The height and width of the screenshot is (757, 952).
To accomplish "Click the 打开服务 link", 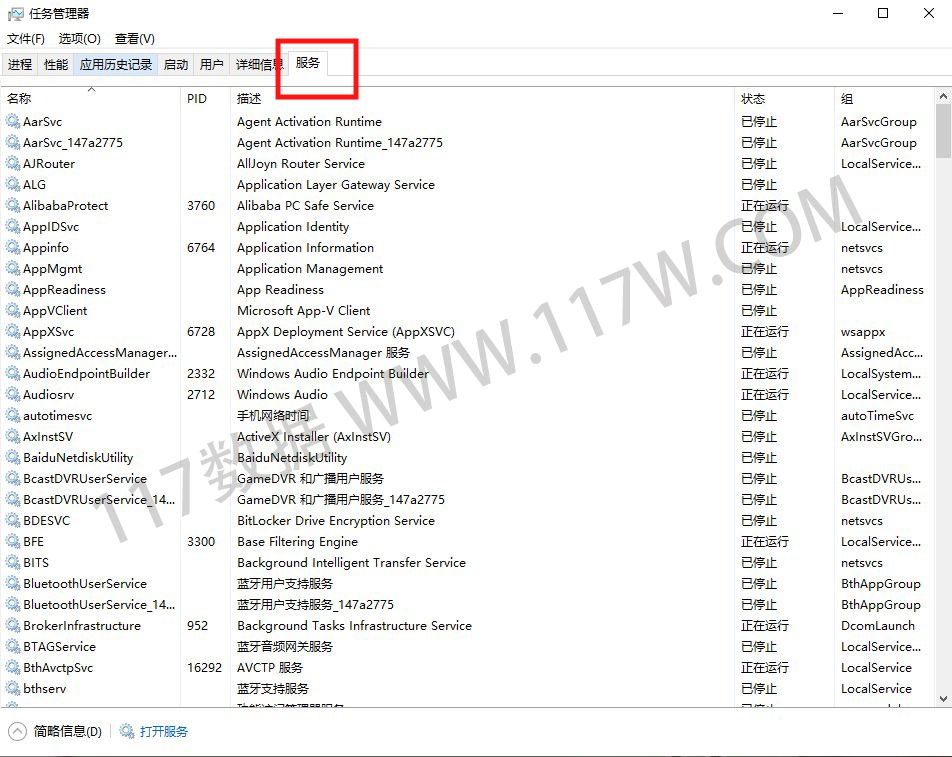I will tap(164, 731).
